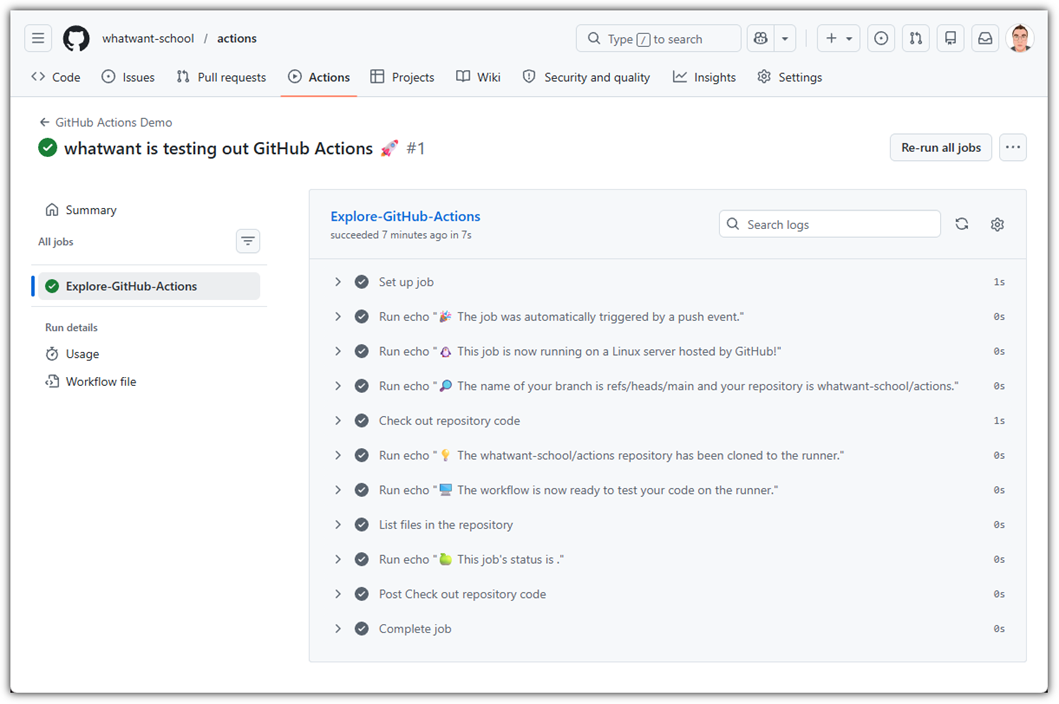
Task: Open the actions repository link
Action: point(236,39)
